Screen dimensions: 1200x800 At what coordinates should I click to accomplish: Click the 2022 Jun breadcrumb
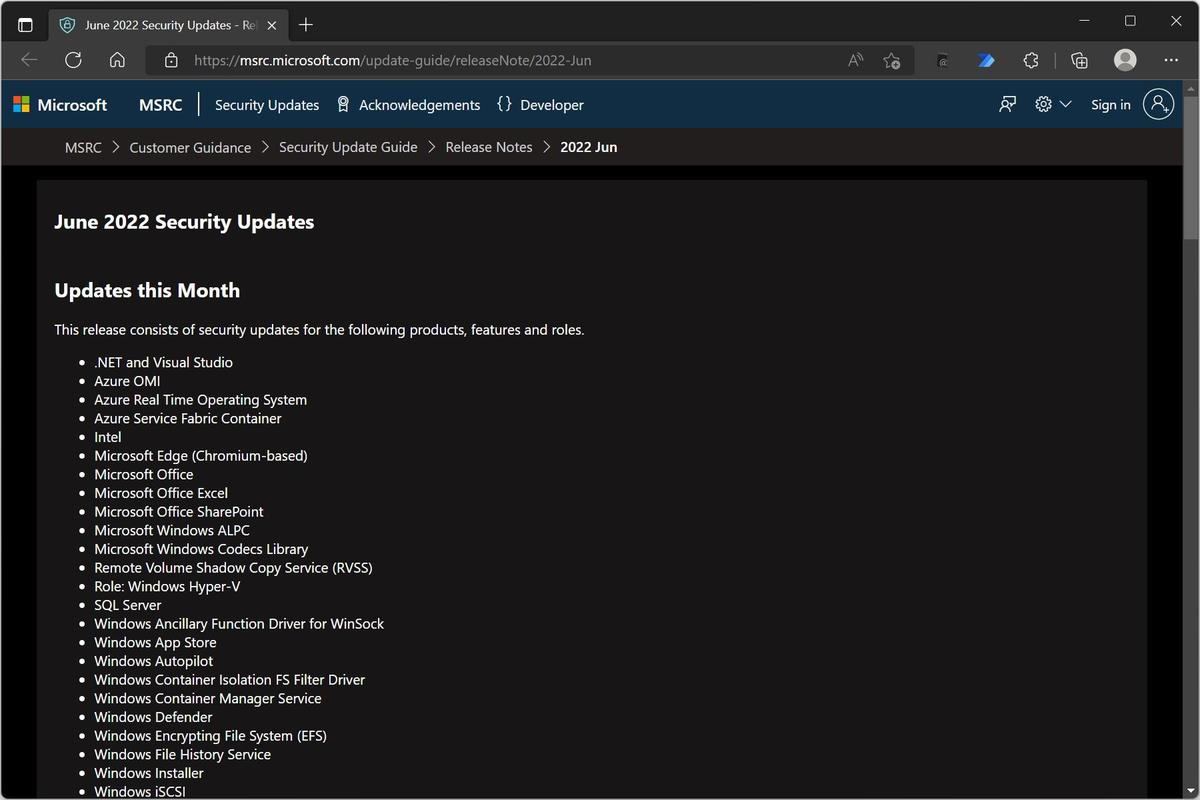(588, 147)
